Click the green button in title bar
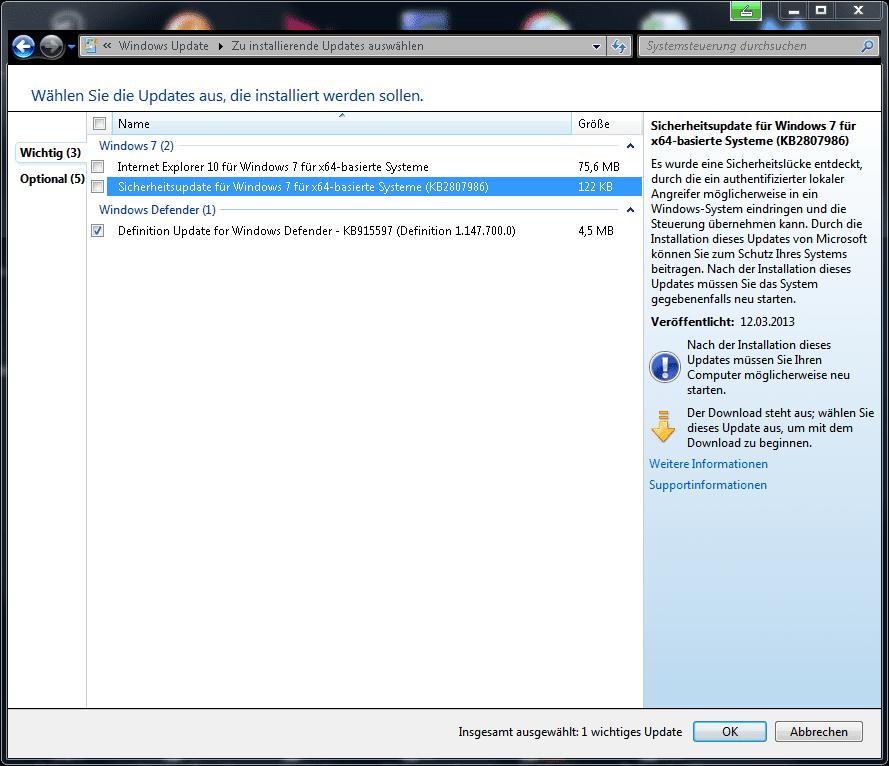 point(746,10)
